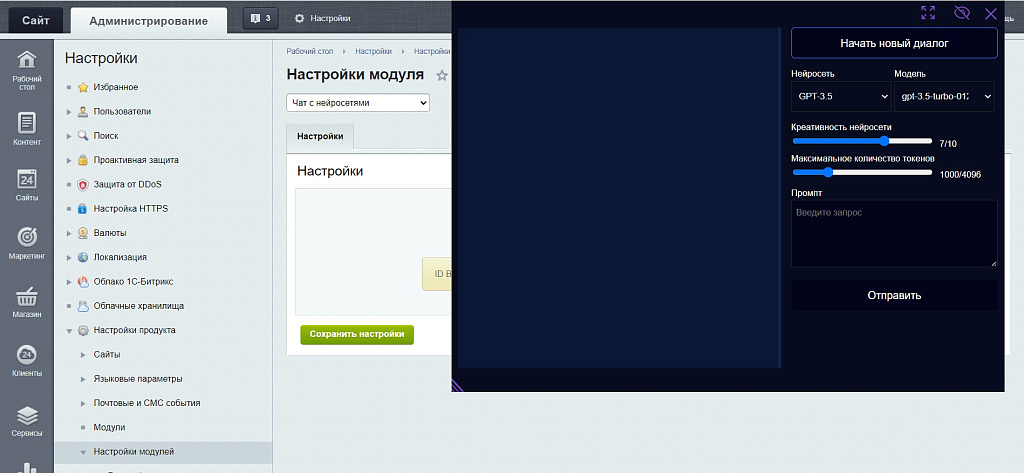Image resolution: width=1024 pixels, height=473 pixels.
Task: Open the Клиенты sidebar icon
Action: click(x=27, y=360)
